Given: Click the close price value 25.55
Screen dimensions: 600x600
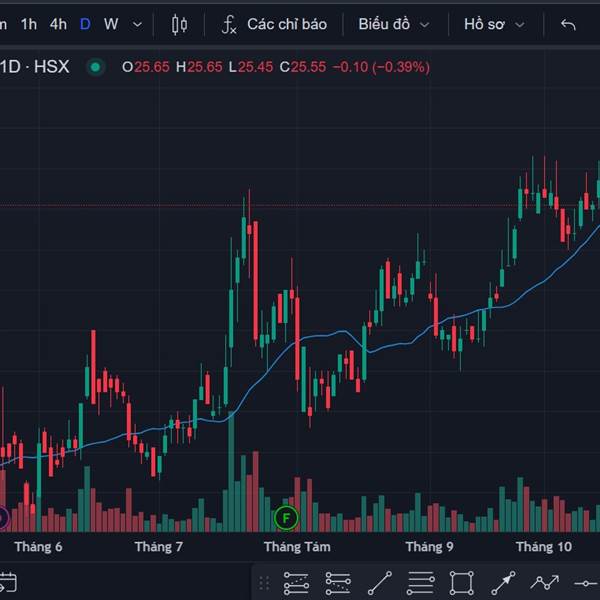Looking at the screenshot, I should tap(308, 67).
